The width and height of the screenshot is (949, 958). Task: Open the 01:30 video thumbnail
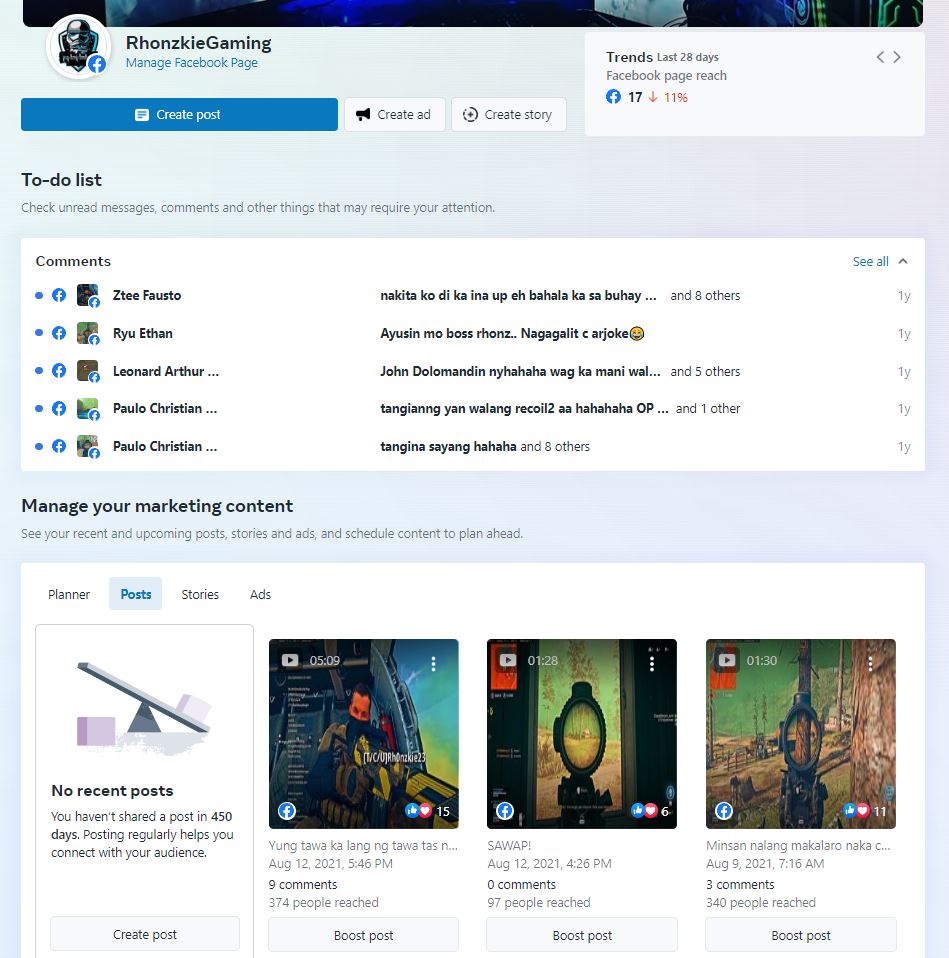point(801,734)
